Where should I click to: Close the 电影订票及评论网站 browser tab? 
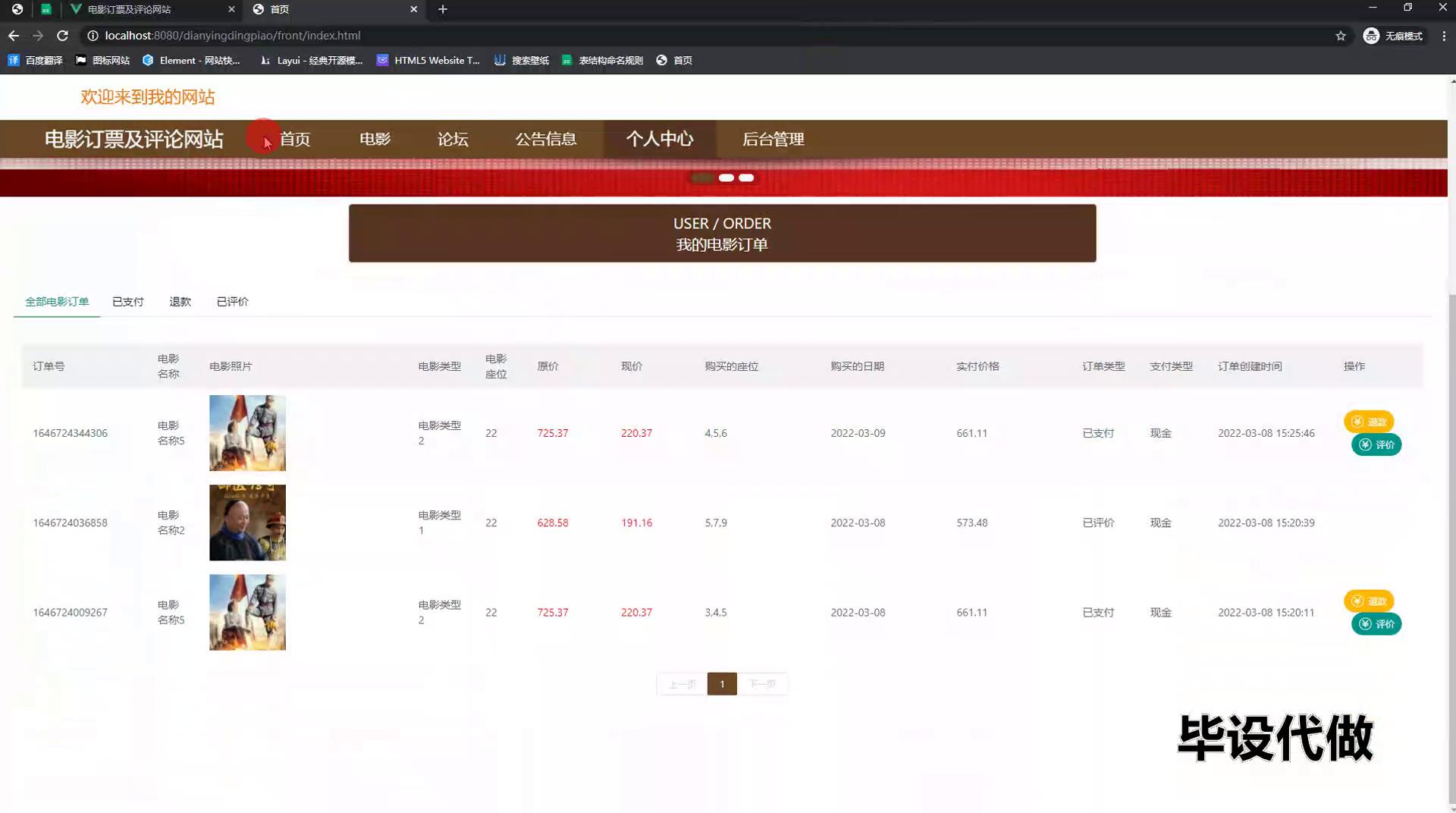231,9
